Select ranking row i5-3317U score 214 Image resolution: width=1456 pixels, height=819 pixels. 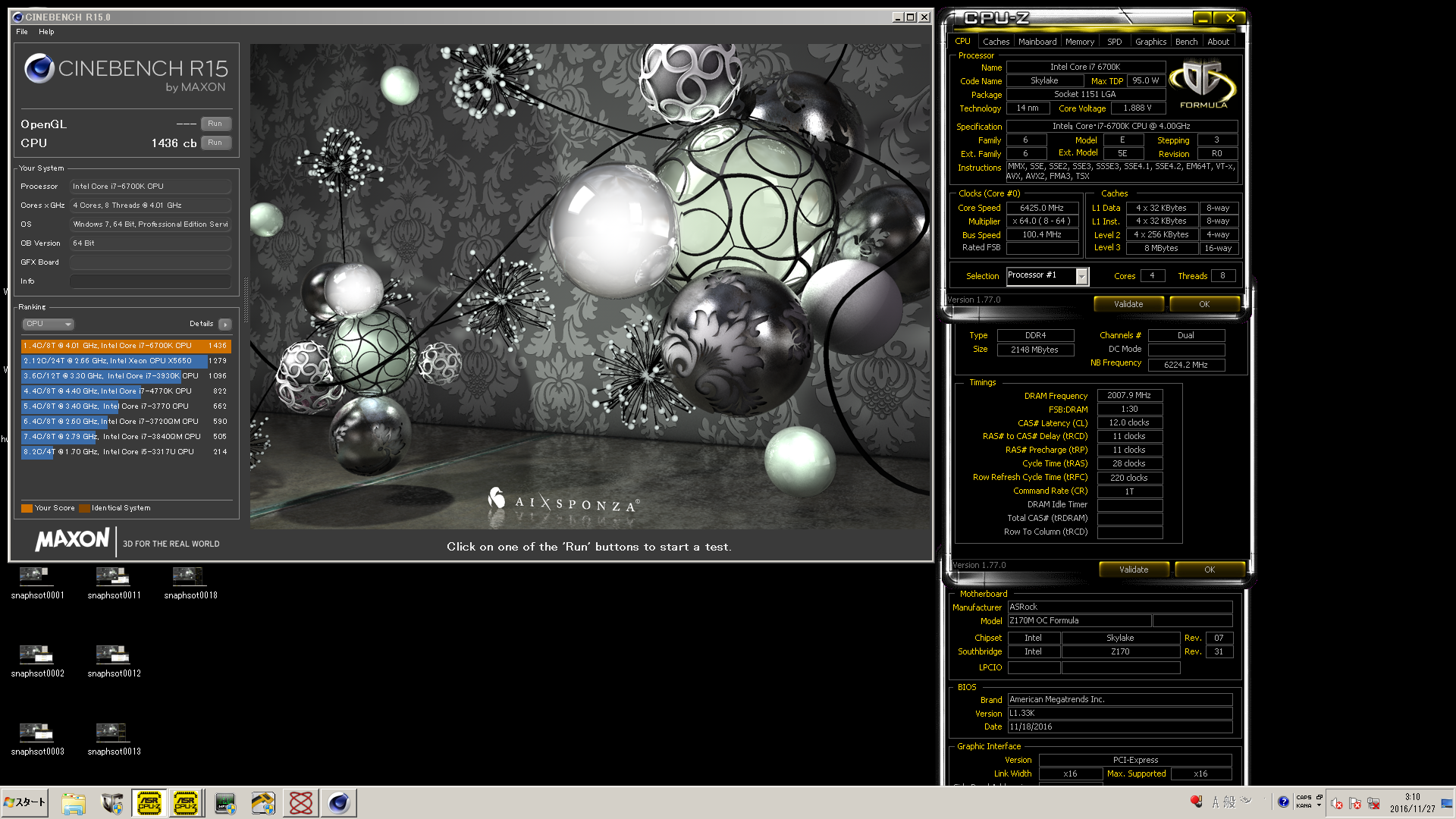click(x=126, y=452)
